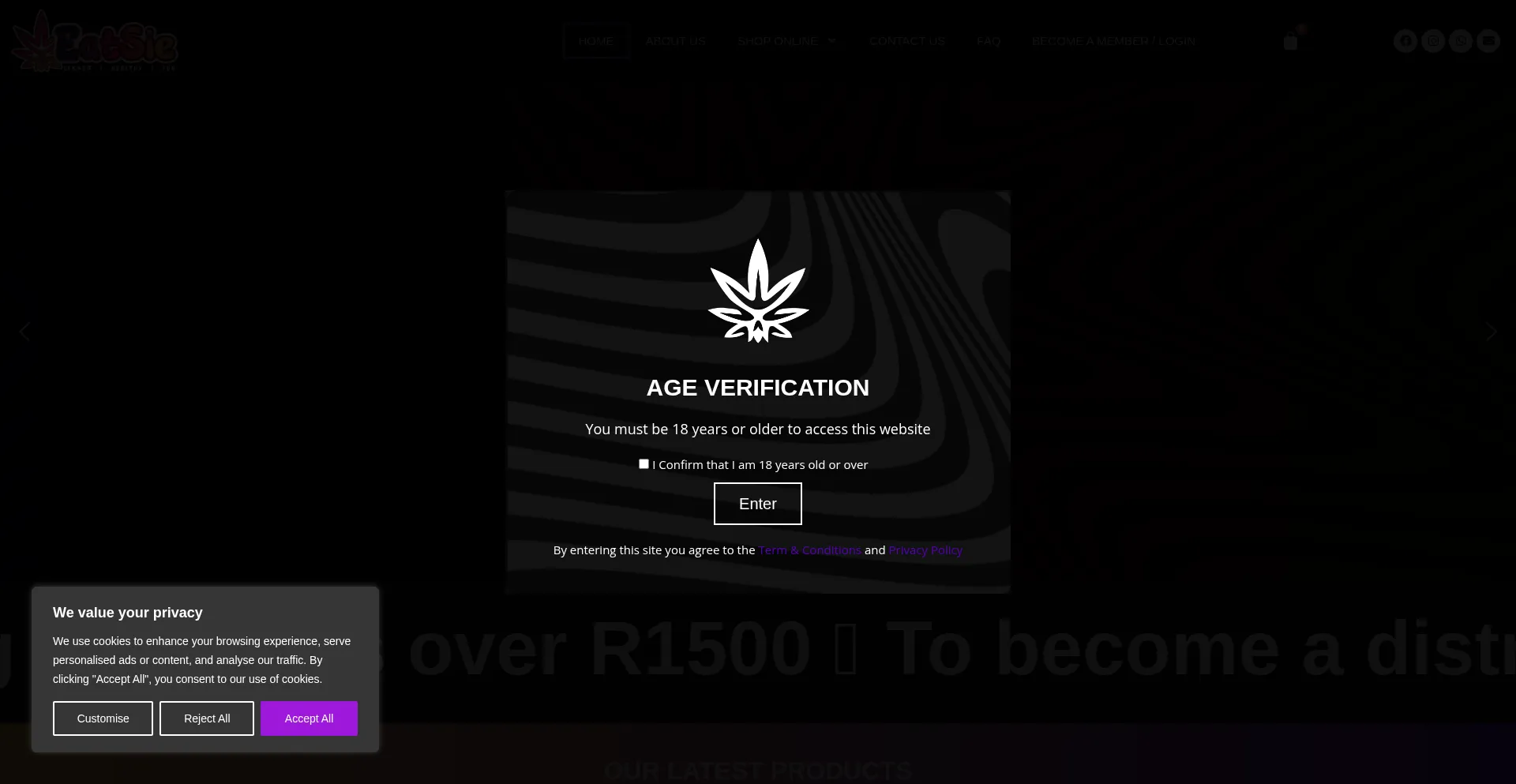Open the FAQ menu item
The height and width of the screenshot is (784, 1516).
989,41
